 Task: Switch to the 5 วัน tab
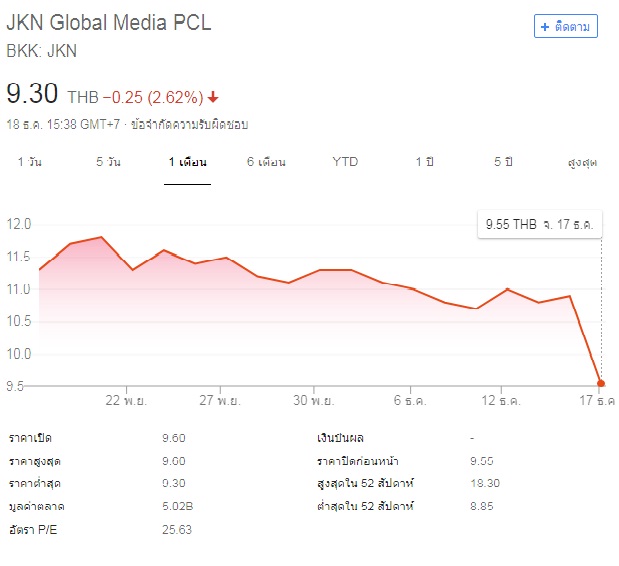click(108, 162)
